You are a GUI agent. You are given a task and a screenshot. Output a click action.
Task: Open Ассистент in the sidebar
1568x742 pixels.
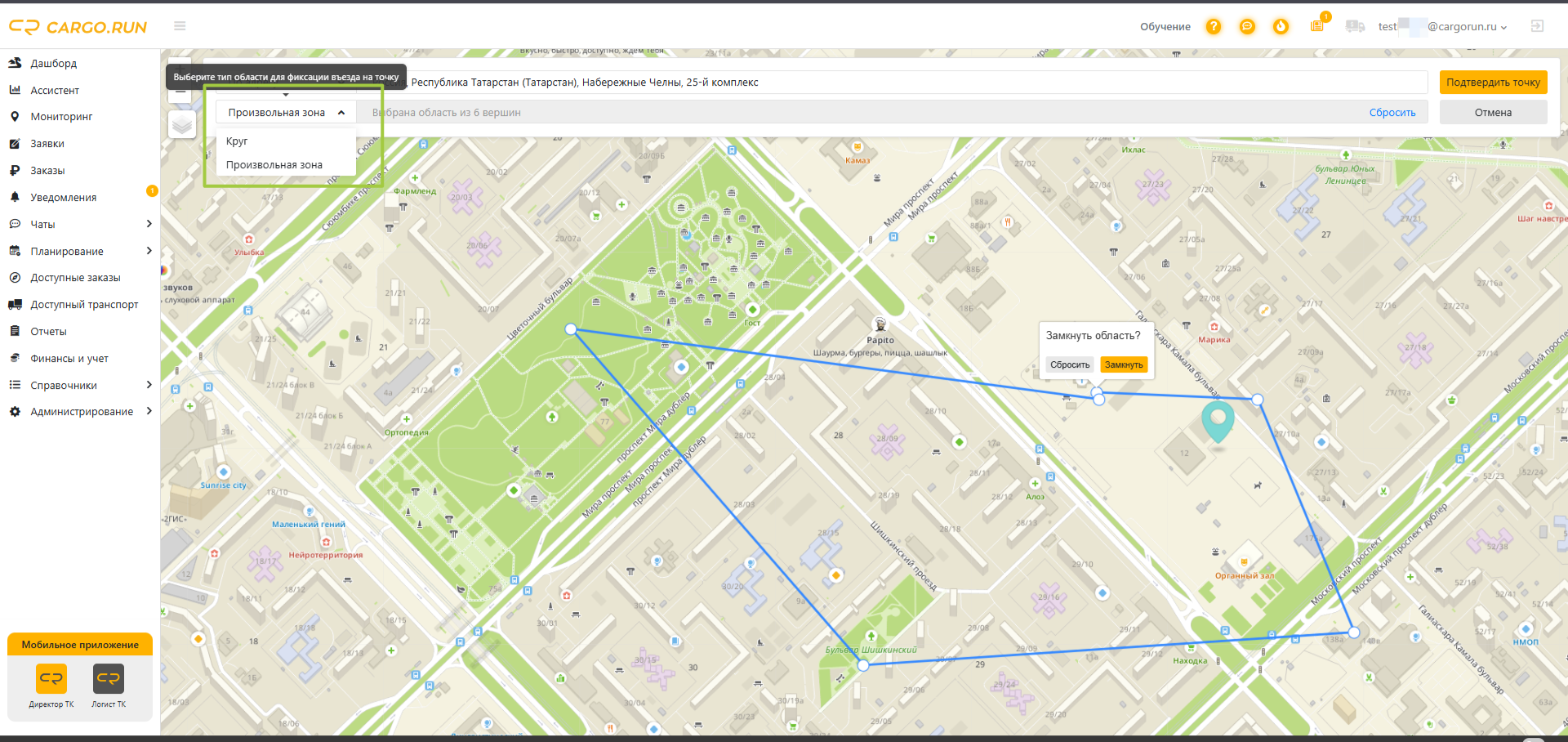[55, 90]
